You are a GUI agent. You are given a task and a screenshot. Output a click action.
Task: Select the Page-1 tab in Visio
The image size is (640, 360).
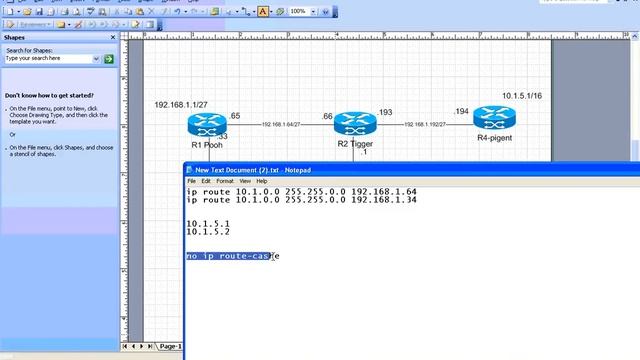(x=171, y=346)
